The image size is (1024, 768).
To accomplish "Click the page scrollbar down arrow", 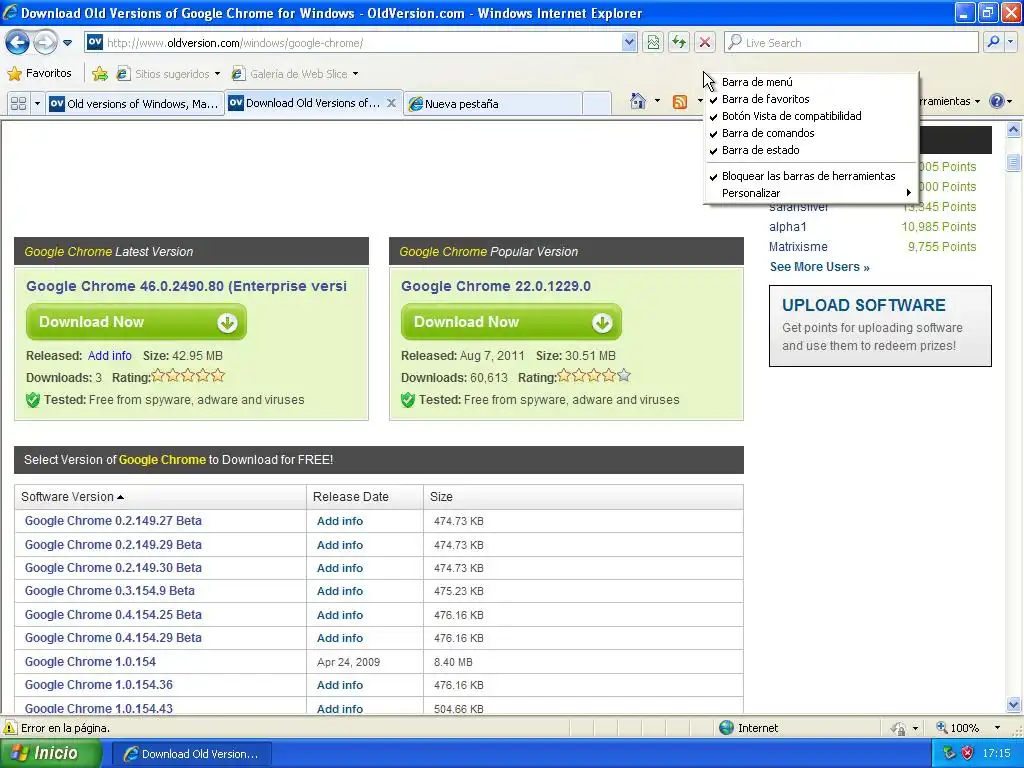I will point(1014,705).
